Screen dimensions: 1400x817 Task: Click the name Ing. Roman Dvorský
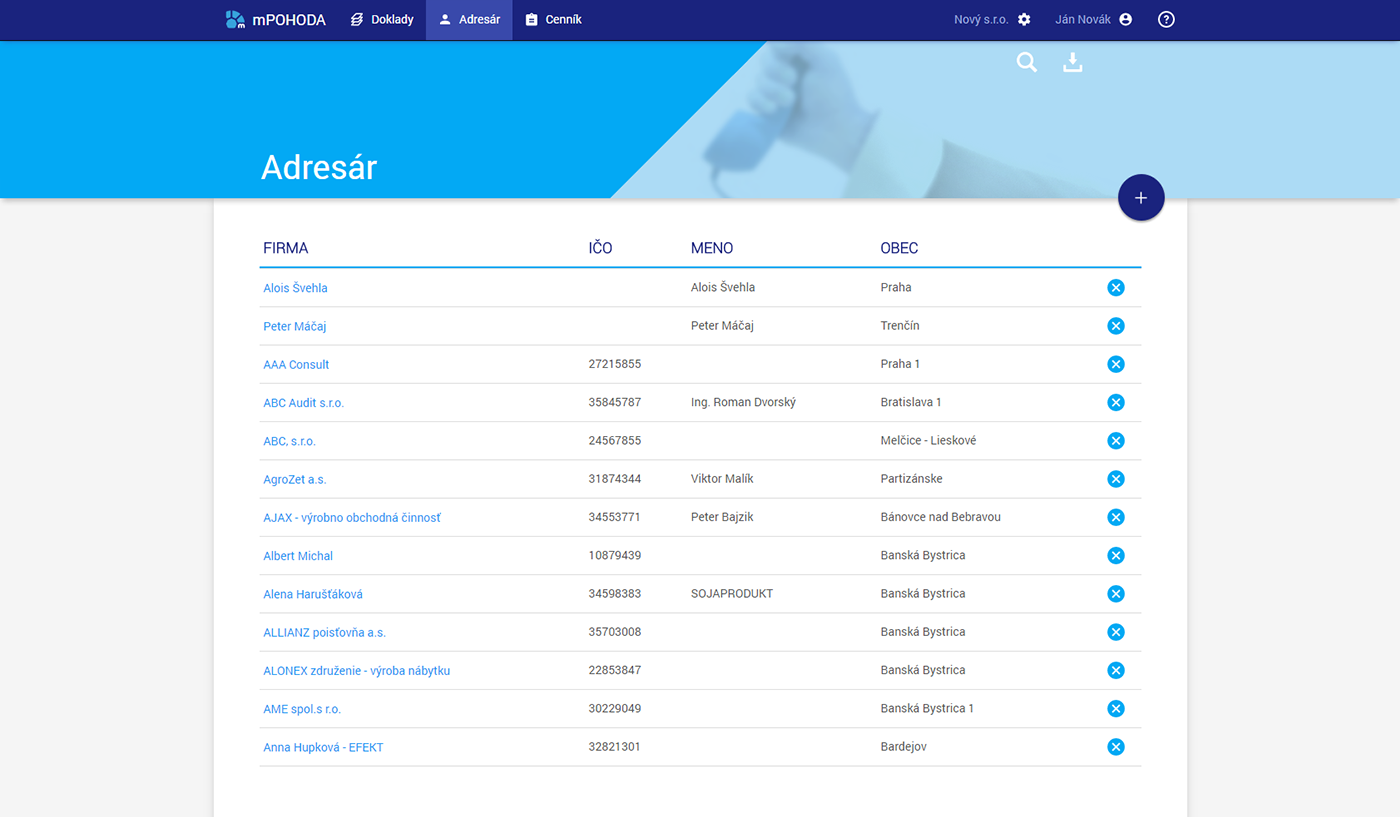pos(743,402)
